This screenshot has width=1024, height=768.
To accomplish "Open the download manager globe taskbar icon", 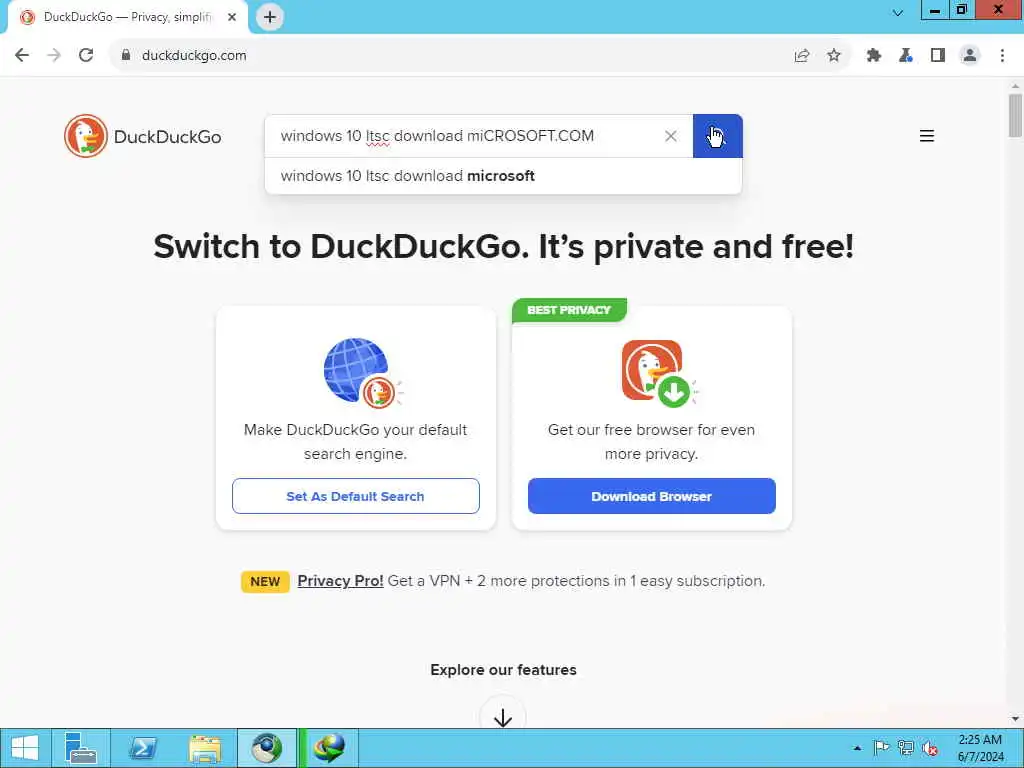I will tap(329, 748).
